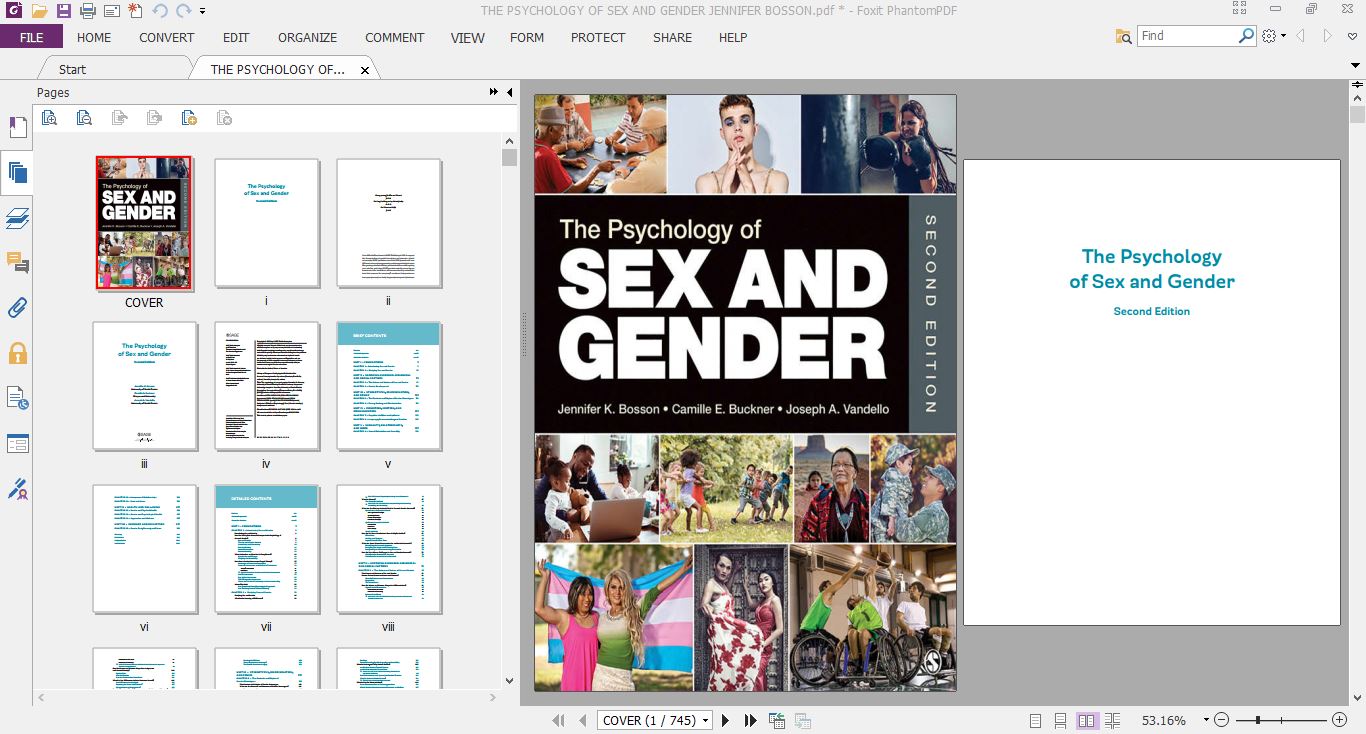
Task: Enlarge page thumbnails in the Pages panel
Action: coord(49,118)
